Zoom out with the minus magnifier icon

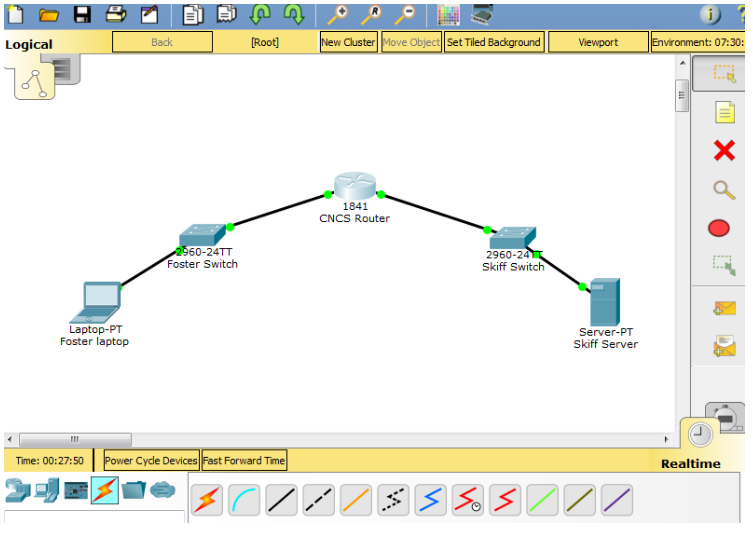(x=405, y=15)
